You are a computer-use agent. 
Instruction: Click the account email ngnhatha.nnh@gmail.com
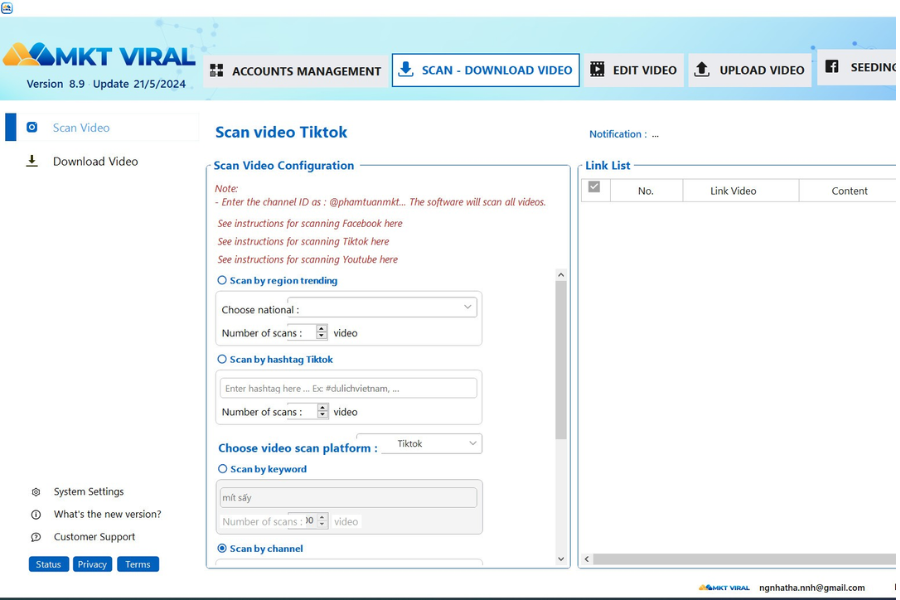pyautogui.click(x=812, y=588)
